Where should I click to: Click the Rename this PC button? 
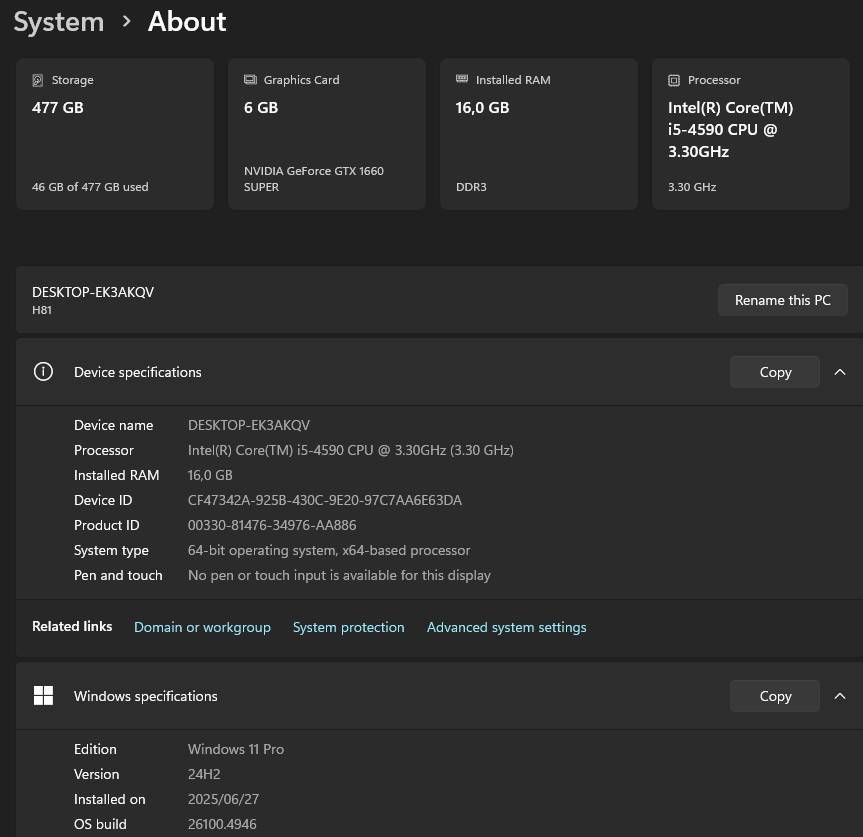point(782,299)
